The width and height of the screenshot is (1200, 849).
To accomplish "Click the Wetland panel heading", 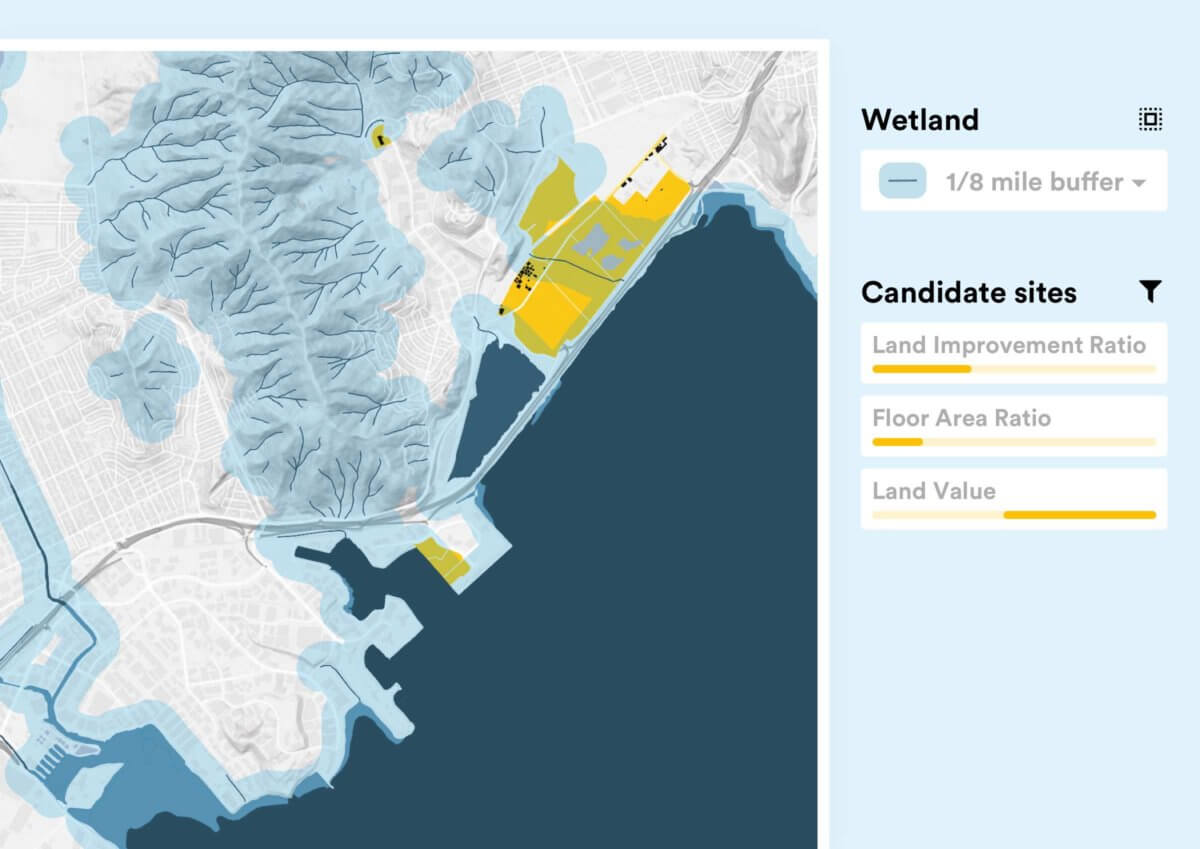I will (918, 120).
